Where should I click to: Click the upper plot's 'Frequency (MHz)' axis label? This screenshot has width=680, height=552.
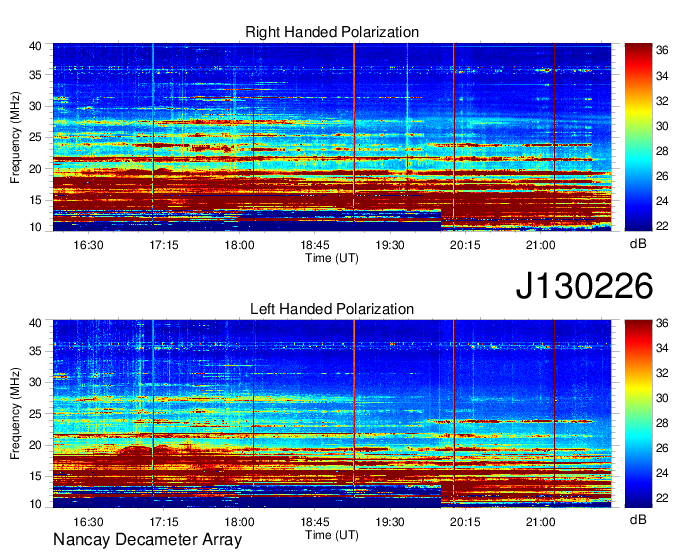15,137
